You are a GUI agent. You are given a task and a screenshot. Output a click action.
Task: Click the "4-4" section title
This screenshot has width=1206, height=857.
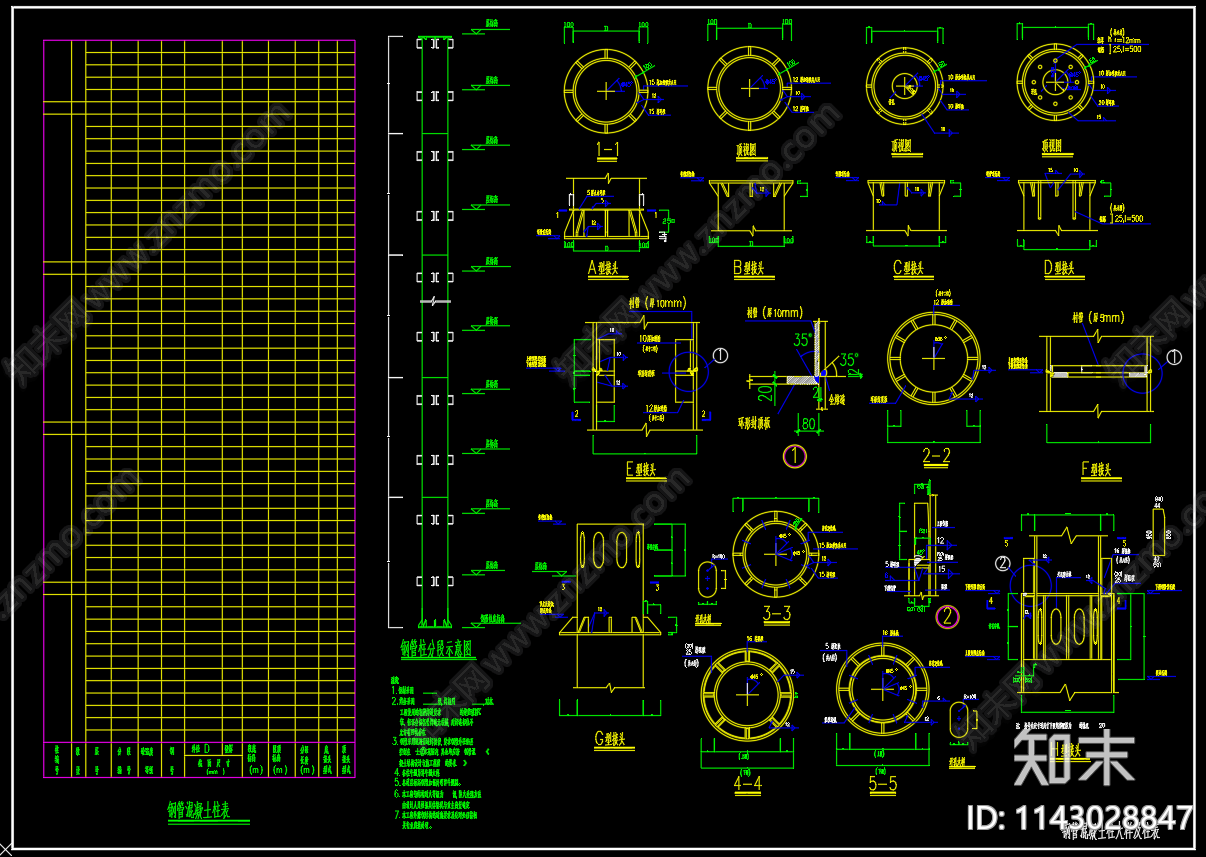point(748,784)
